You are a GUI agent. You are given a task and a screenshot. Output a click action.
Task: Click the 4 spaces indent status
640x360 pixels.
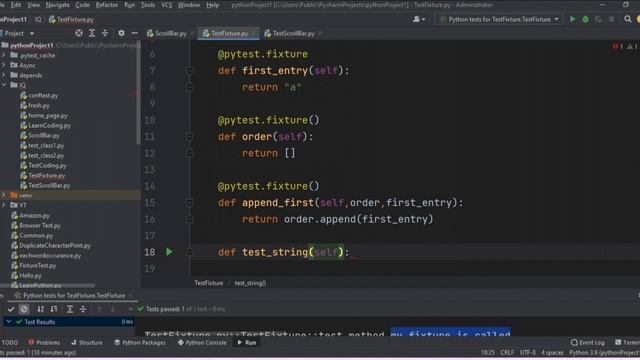552,352
